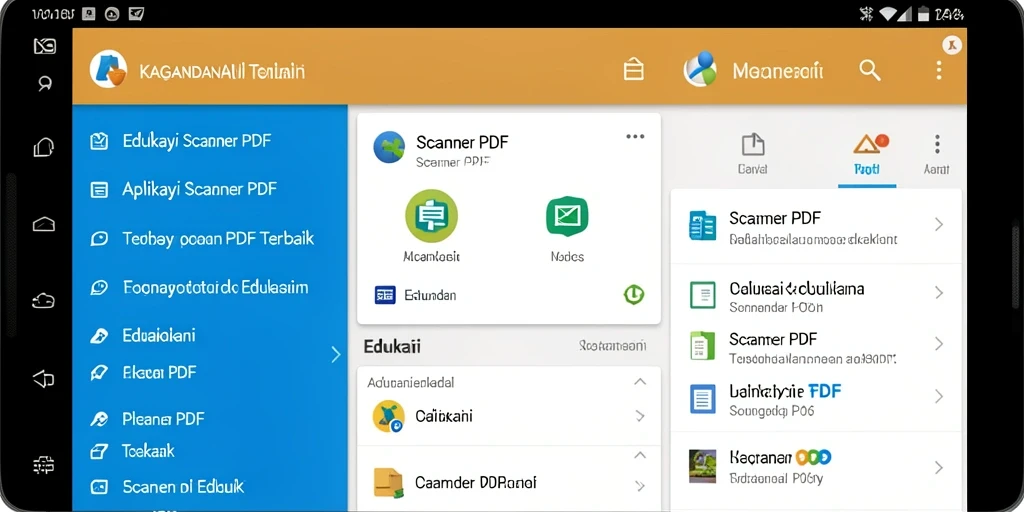
Task: Open the three-dot menu on the Scanner PDF card
Action: click(635, 136)
